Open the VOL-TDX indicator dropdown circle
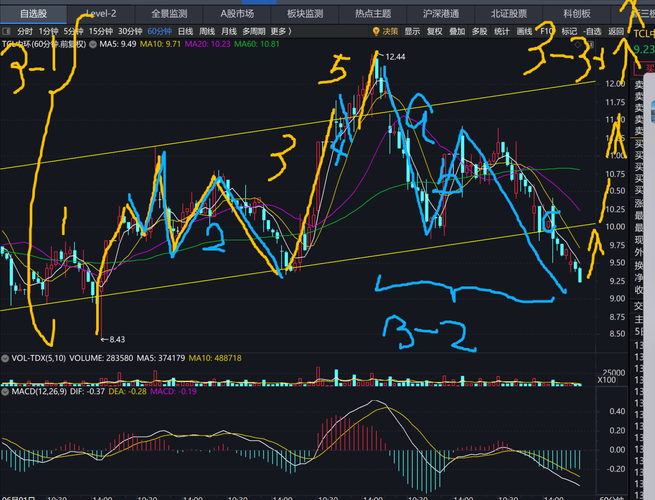 point(5,358)
